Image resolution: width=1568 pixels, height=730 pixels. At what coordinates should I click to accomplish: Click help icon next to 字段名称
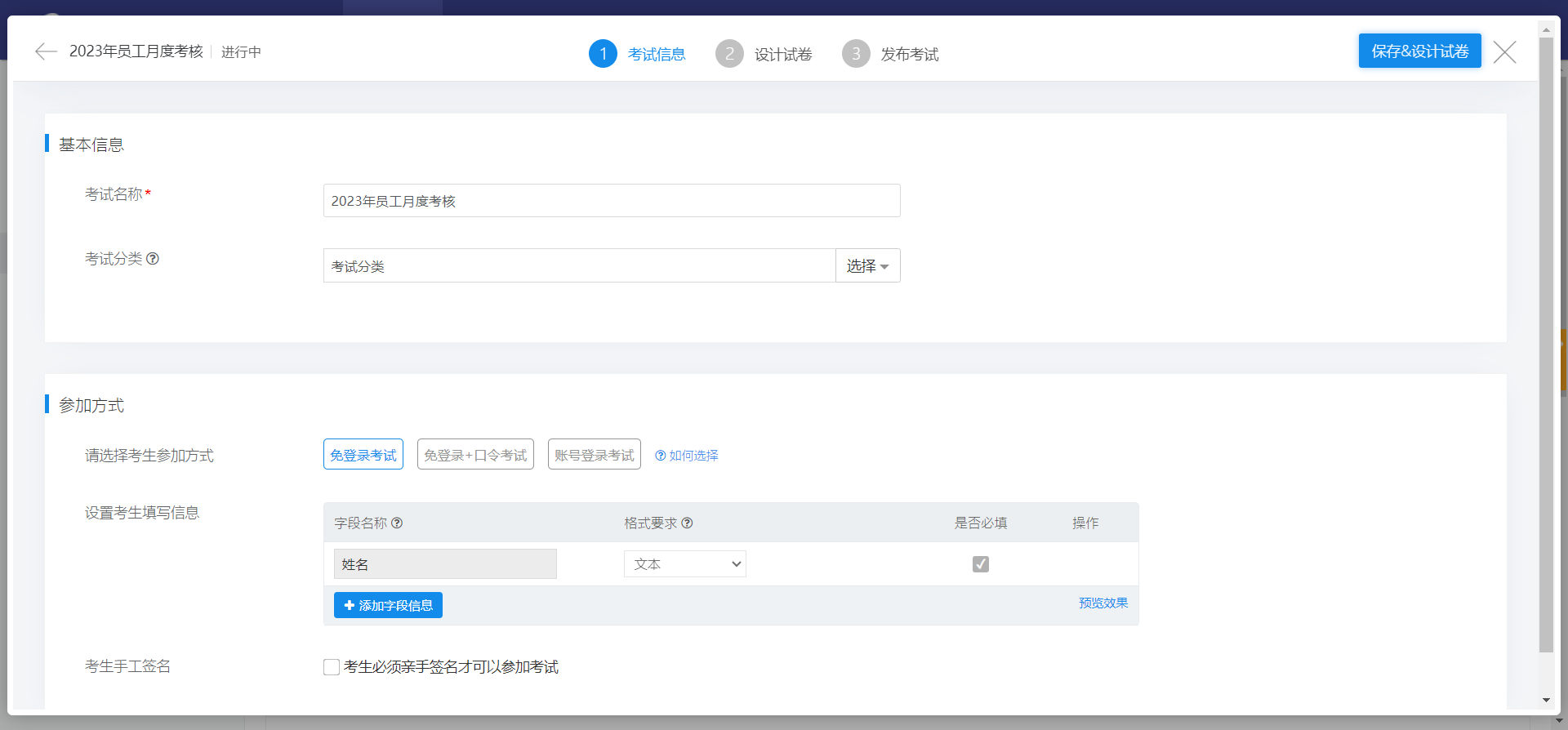[x=397, y=523]
